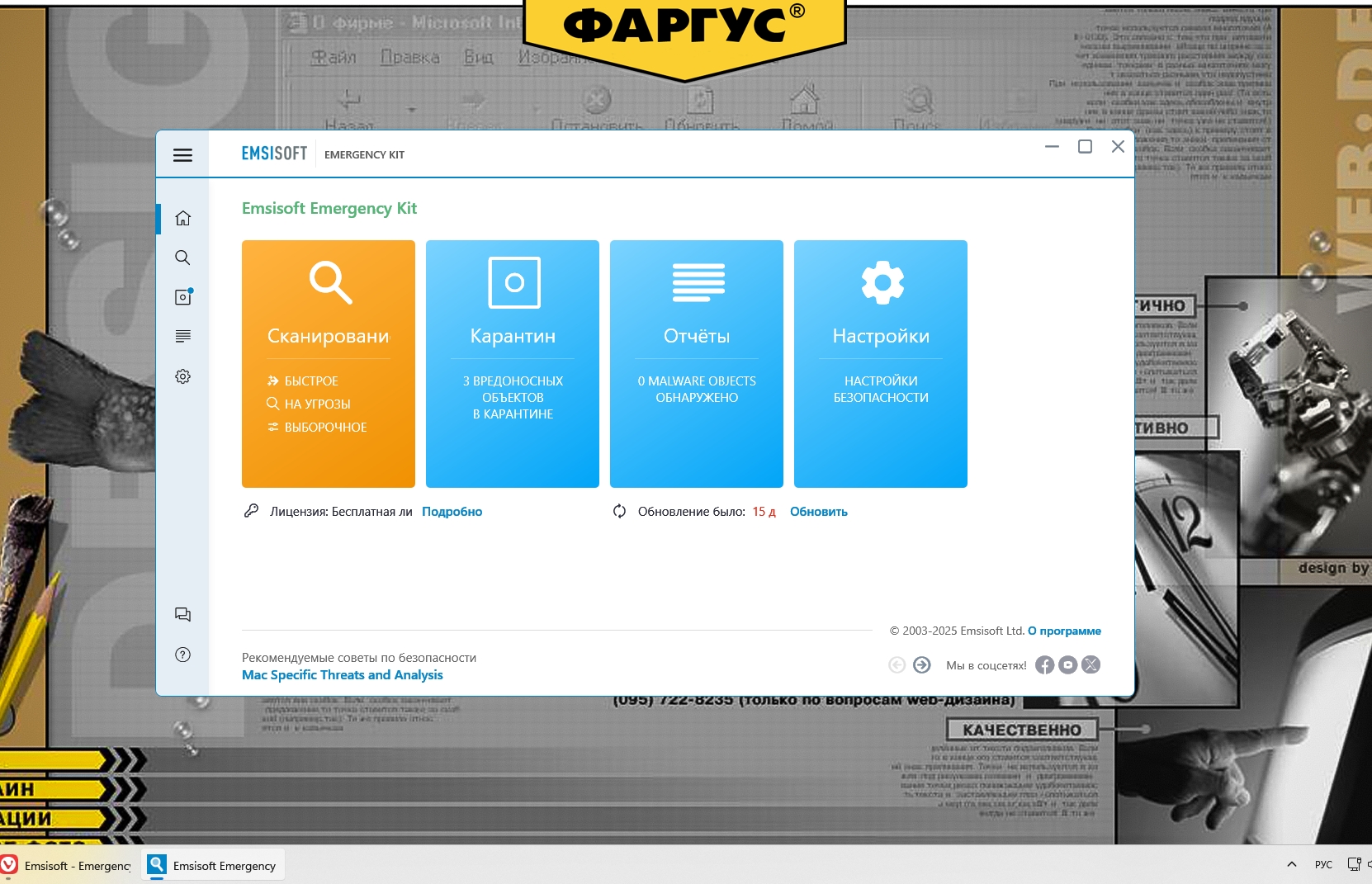
Task: Open the feedback chat sidebar icon
Action: [x=182, y=614]
